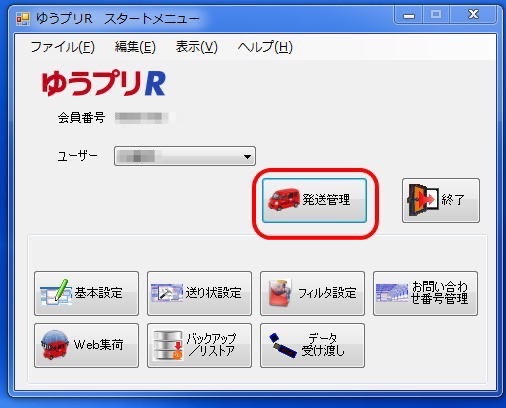Open バックアップ/リストア via its text label
This screenshot has height=408, width=506.
(211, 345)
